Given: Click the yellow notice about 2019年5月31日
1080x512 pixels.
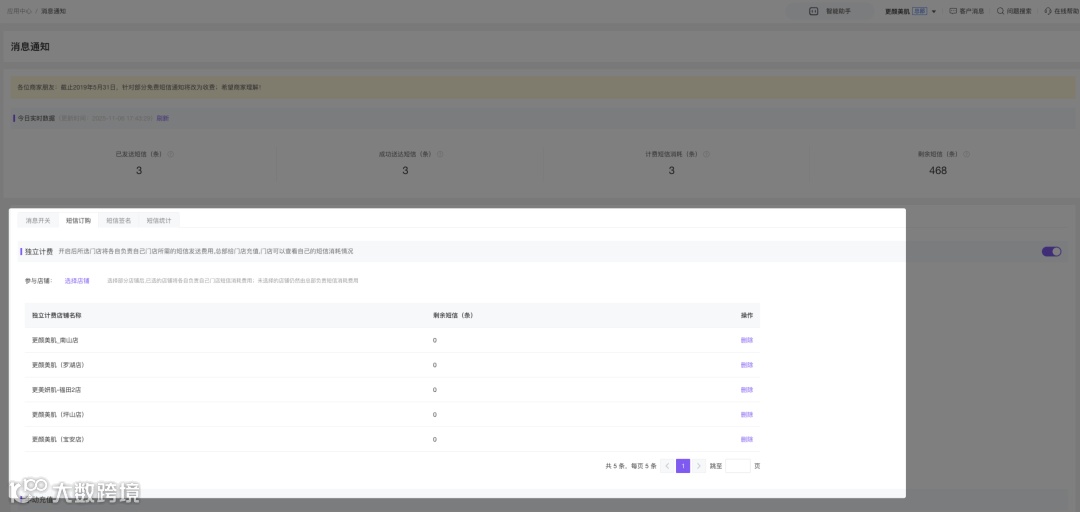Looking at the screenshot, I should pos(543,88).
